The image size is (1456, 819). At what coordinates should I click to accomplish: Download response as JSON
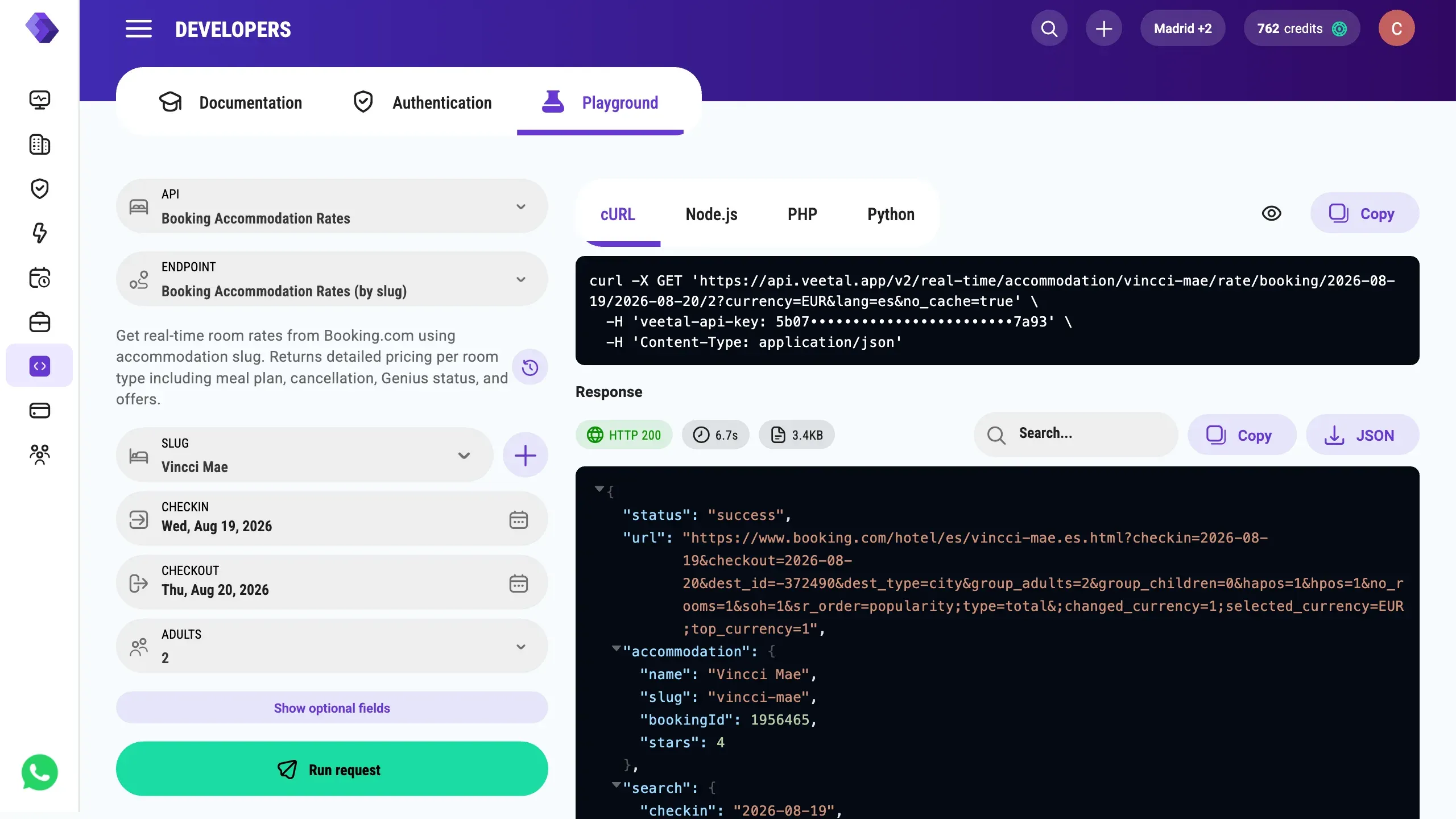1362,435
